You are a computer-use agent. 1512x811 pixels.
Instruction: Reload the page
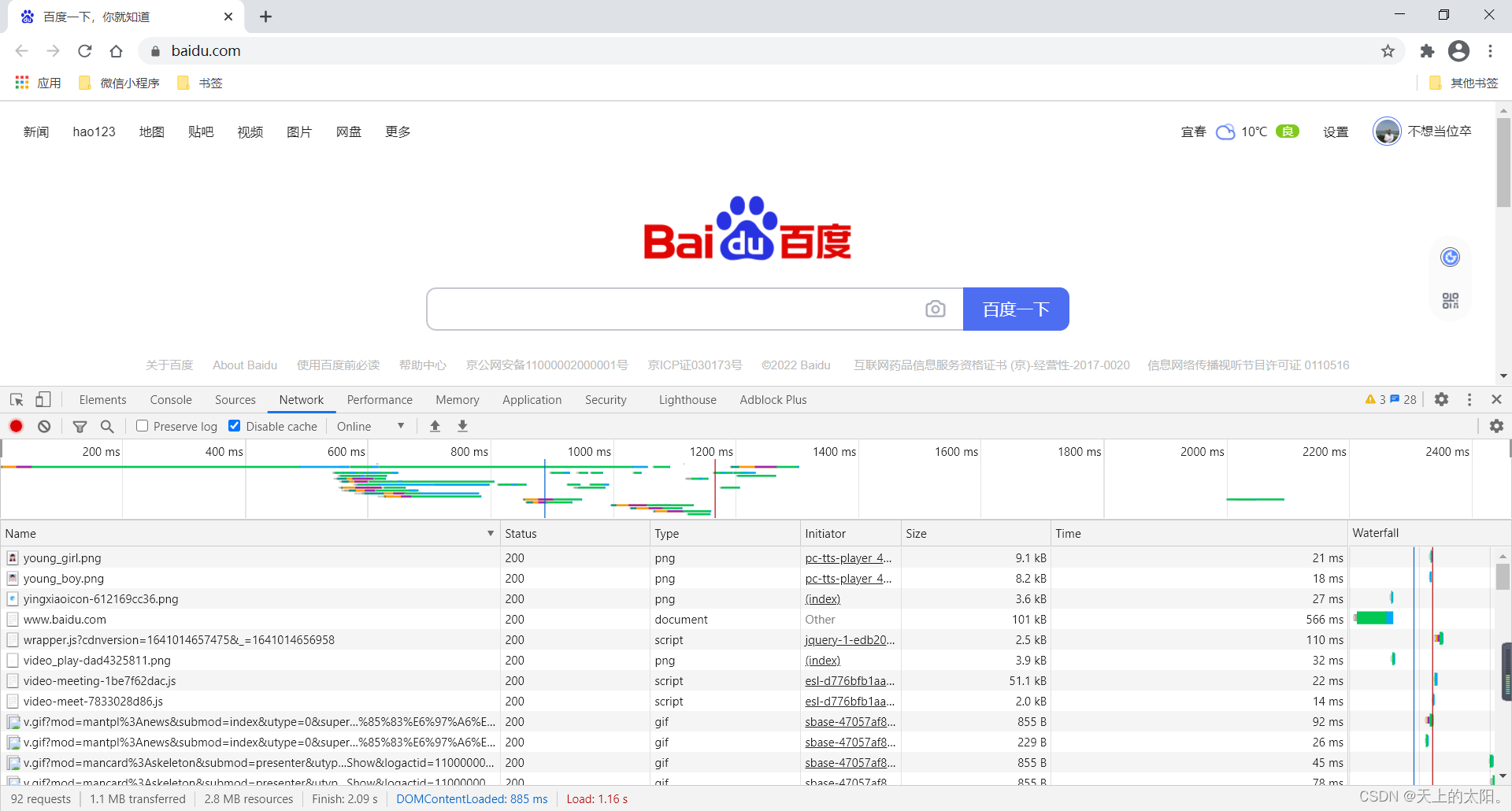point(85,51)
